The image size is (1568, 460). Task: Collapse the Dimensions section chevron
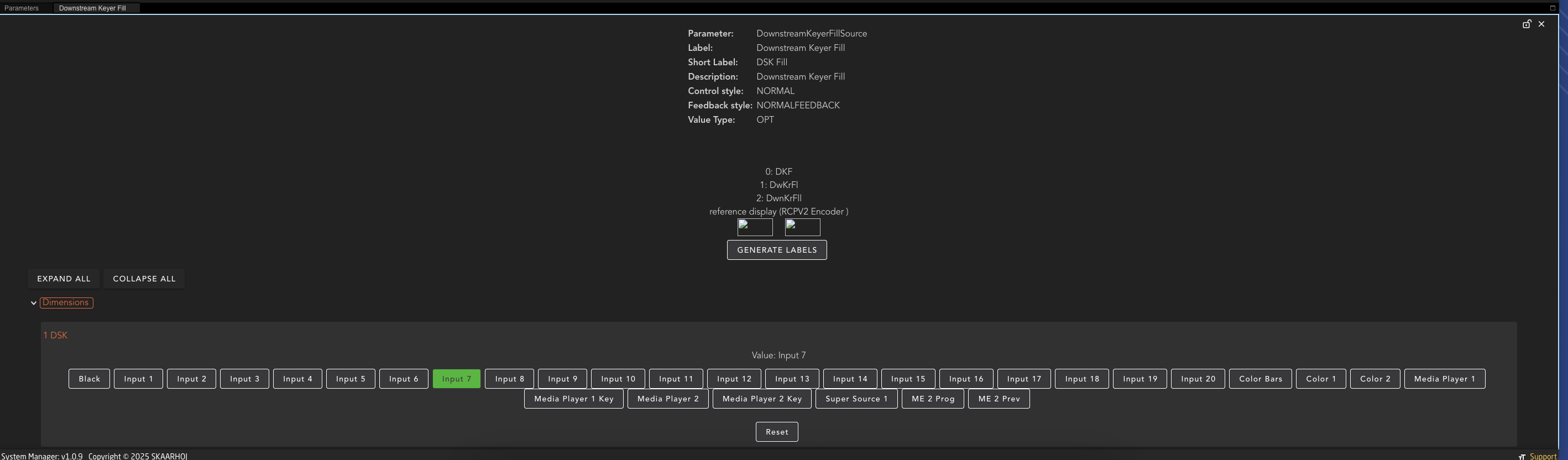(34, 303)
